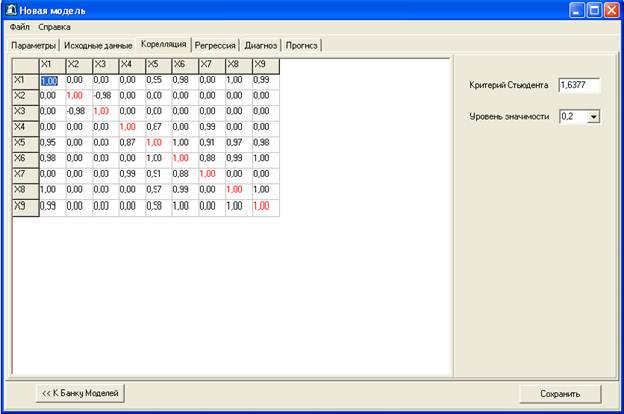Screen dimensions: 624x414
Task: Select row header X8
Action: (25, 191)
